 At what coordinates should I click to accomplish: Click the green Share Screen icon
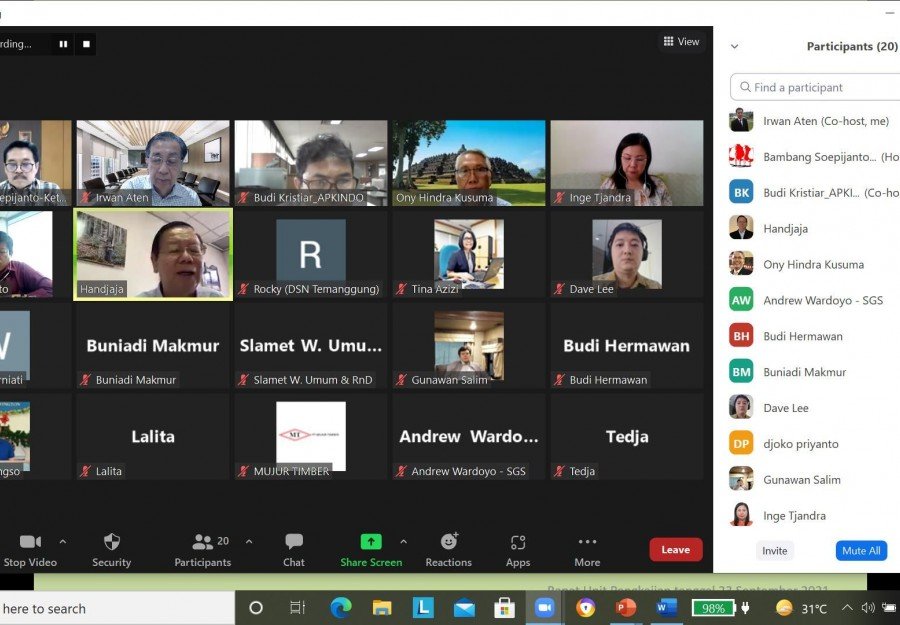(371, 541)
